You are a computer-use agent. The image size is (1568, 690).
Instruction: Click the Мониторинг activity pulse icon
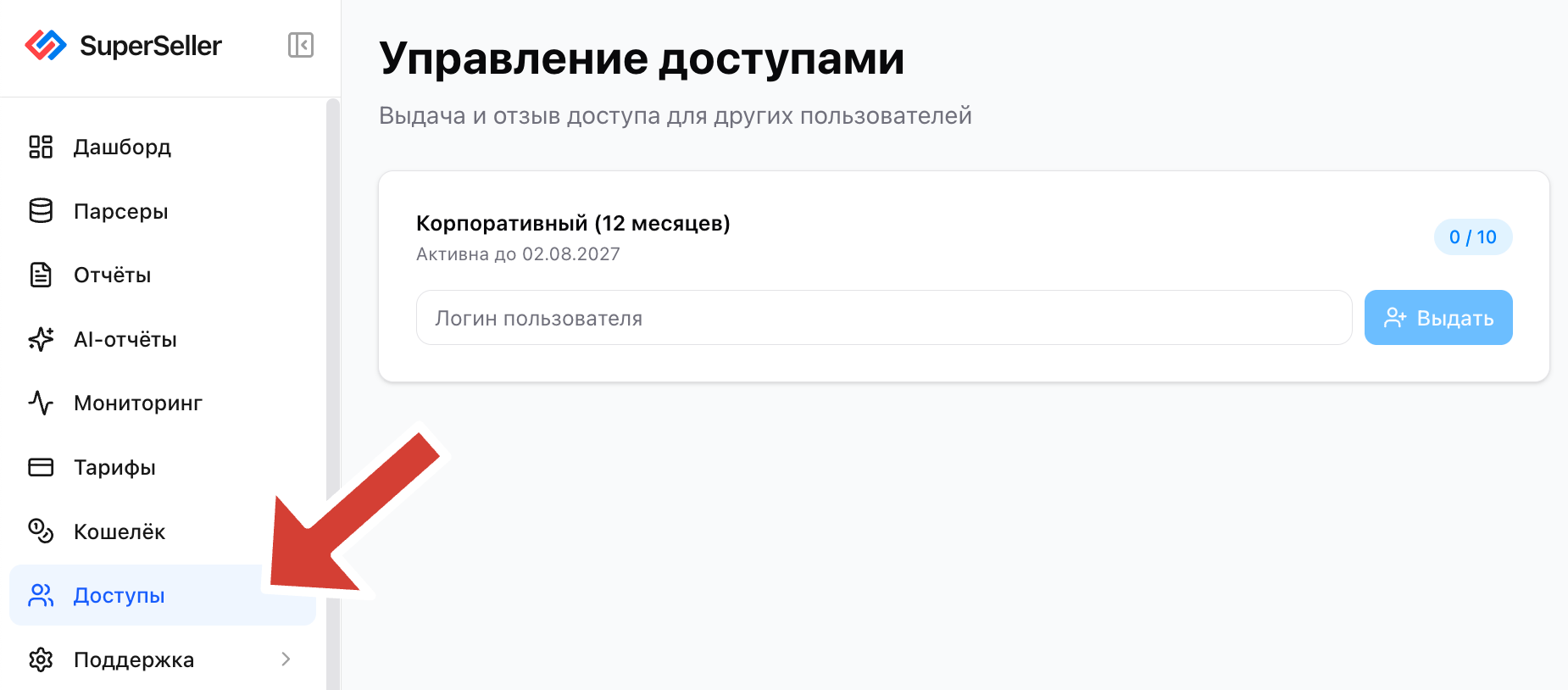tap(41, 403)
